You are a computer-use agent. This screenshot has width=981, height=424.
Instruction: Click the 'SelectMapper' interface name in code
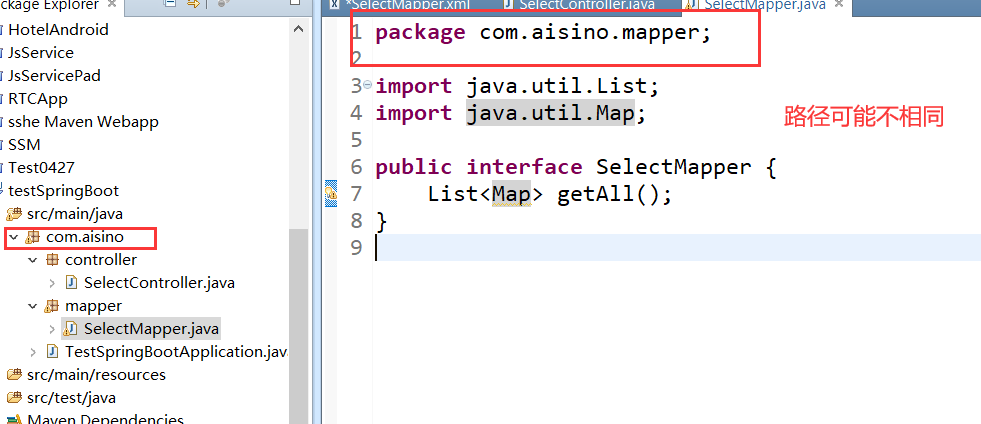click(x=673, y=167)
